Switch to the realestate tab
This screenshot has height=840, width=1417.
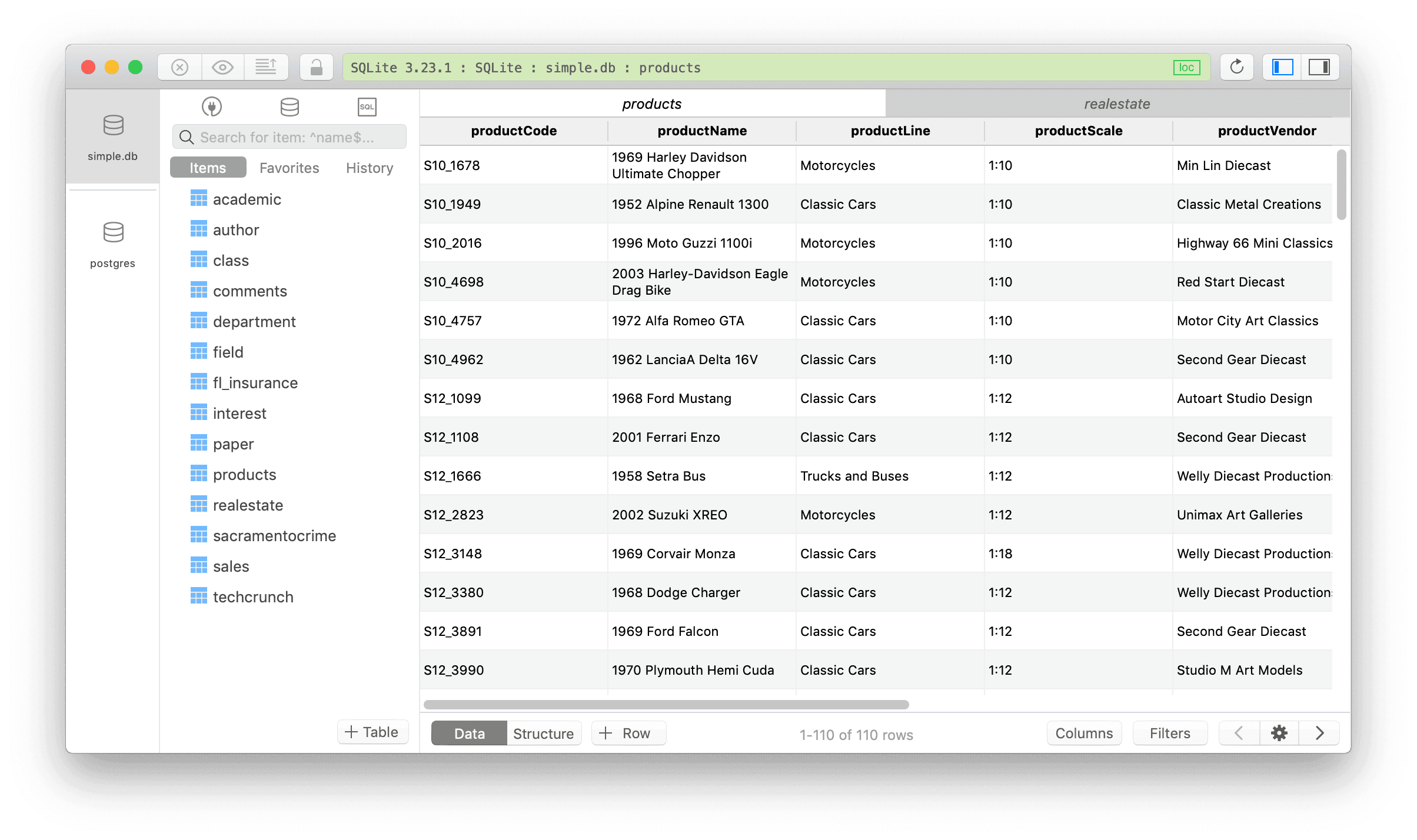pyautogui.click(x=1117, y=104)
